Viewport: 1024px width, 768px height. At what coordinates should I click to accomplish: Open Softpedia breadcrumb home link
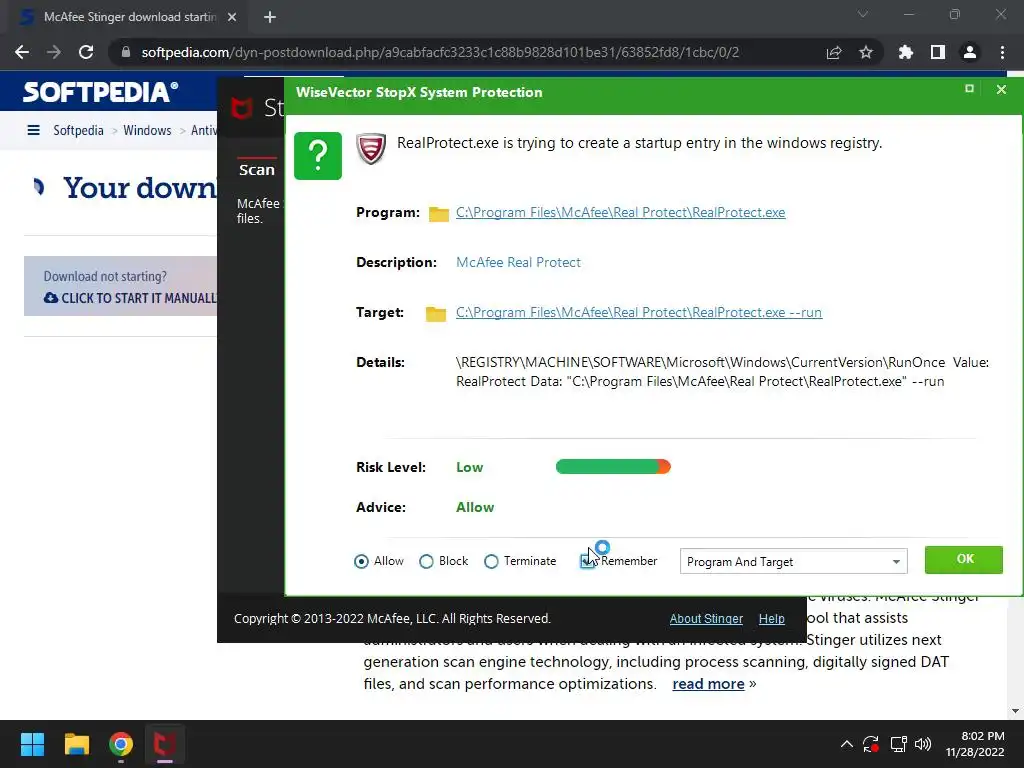(78, 130)
